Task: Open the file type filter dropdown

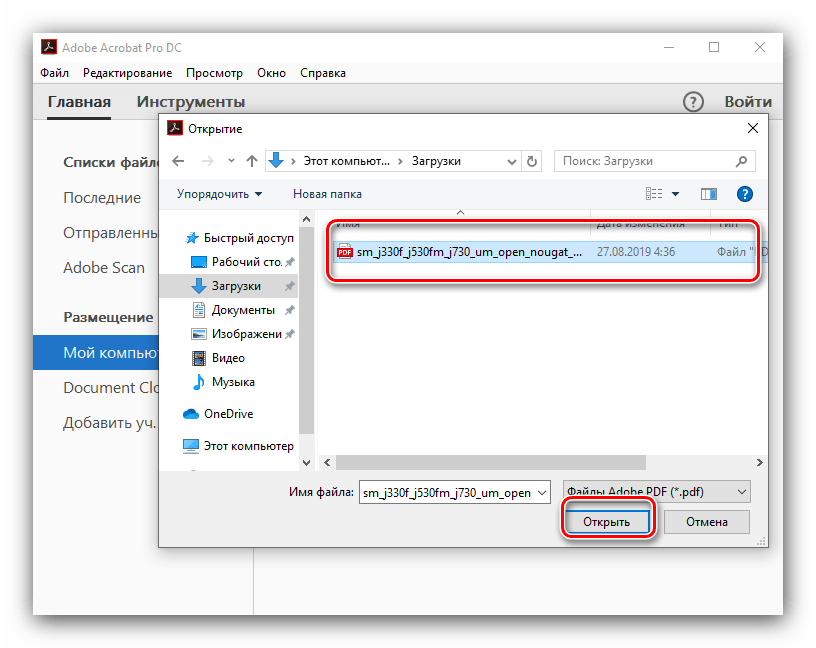Action: 656,492
